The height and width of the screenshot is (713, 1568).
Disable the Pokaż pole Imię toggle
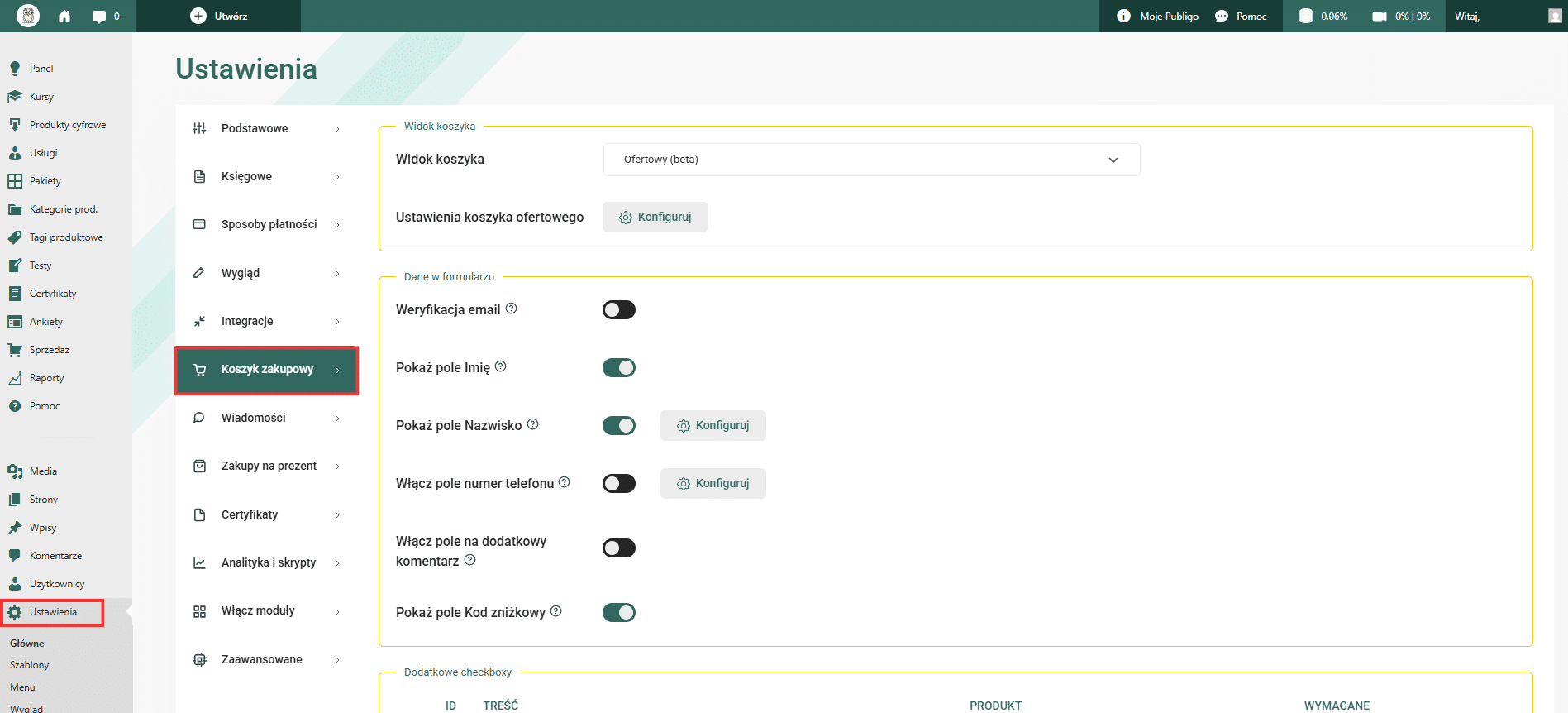click(619, 367)
